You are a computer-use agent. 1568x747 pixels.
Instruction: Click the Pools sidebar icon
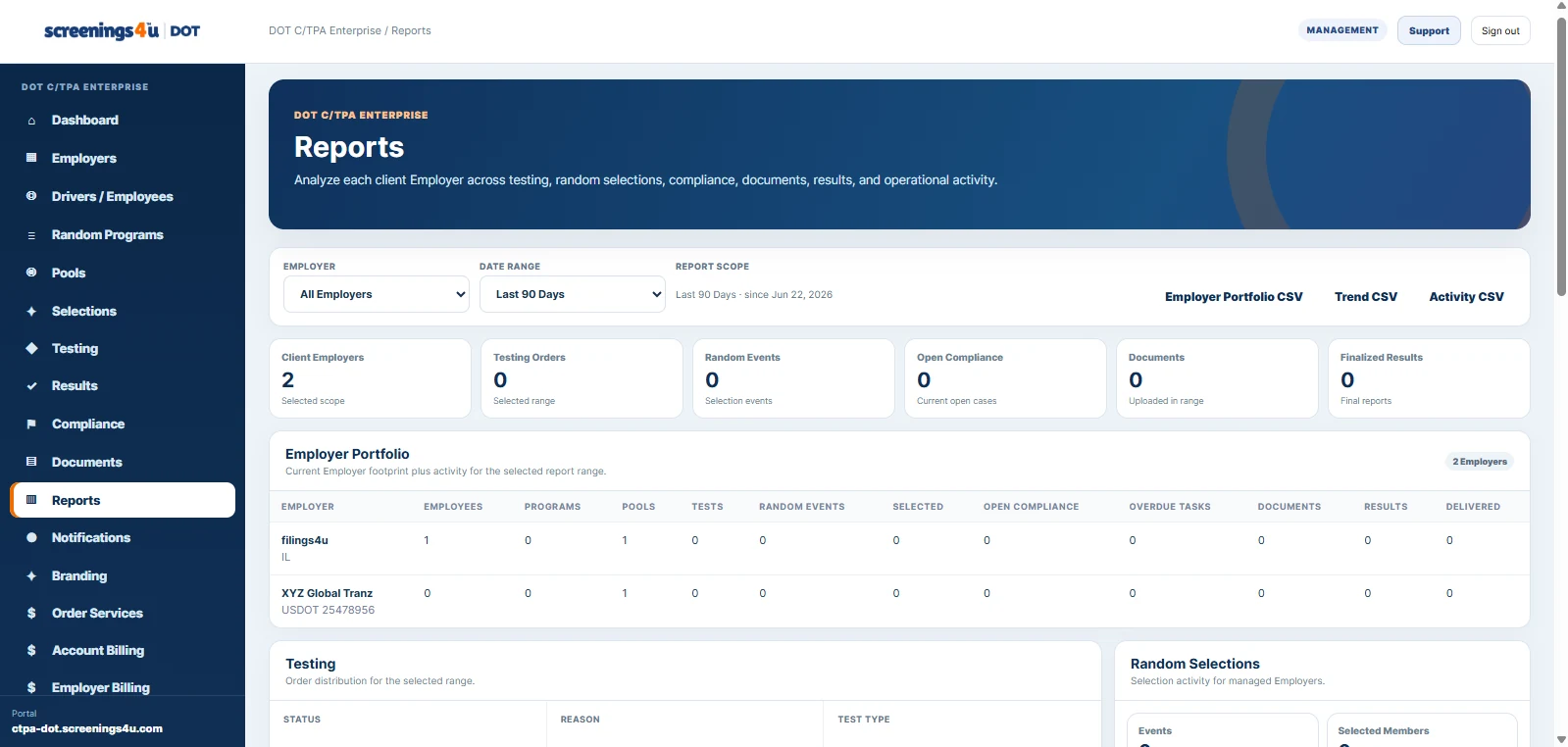31,273
